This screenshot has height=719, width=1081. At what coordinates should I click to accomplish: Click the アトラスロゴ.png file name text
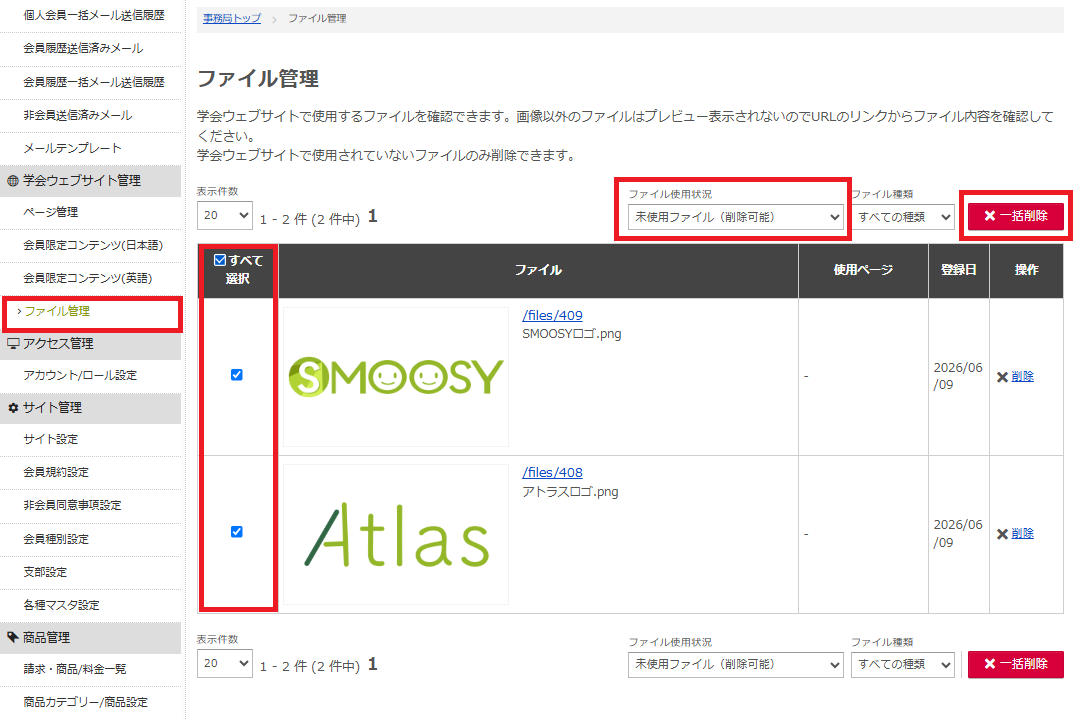(x=570, y=492)
